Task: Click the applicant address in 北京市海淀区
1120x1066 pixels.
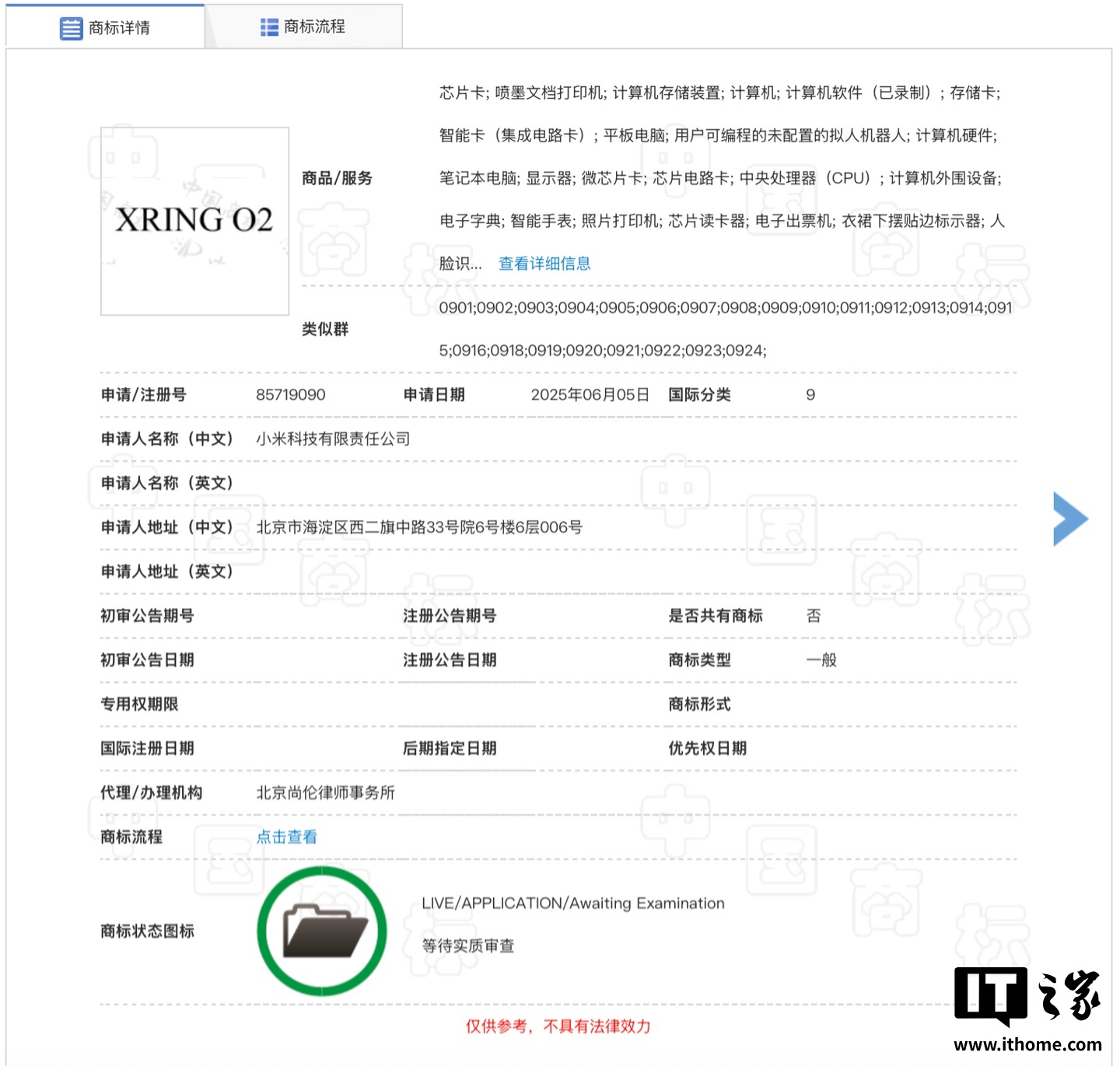Action: point(419,527)
